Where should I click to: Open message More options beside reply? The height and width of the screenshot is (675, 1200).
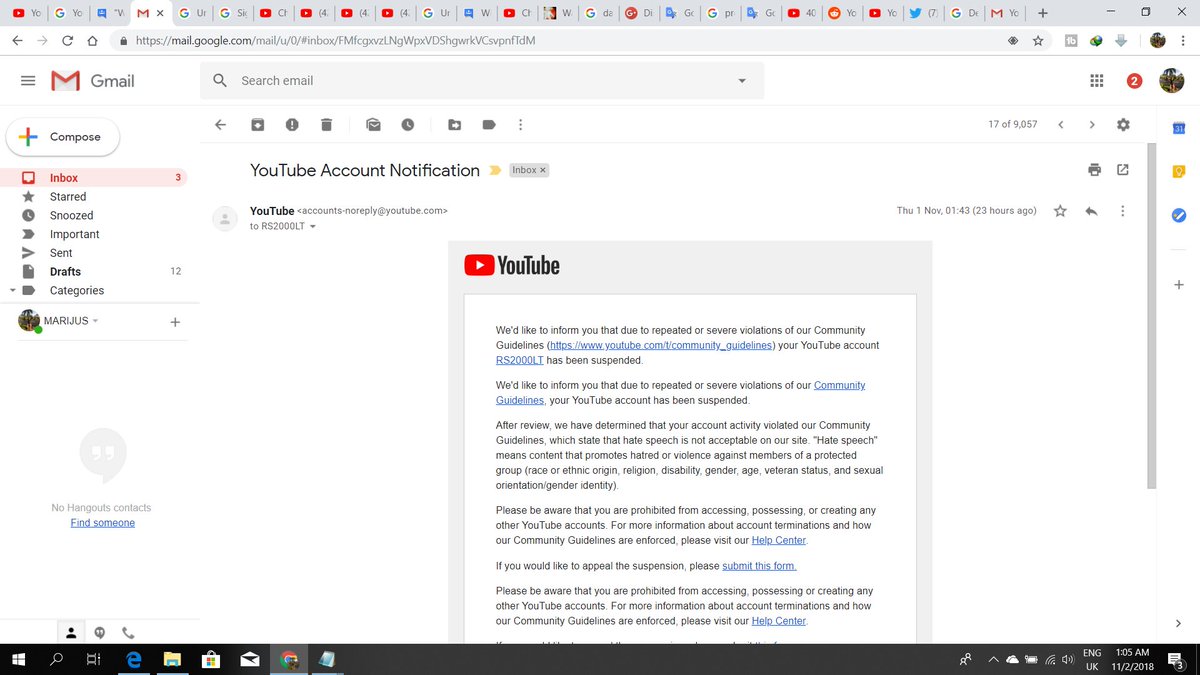[1123, 211]
